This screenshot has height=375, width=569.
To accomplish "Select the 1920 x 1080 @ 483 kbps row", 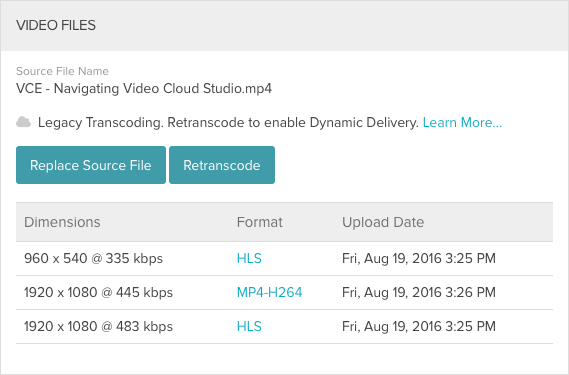I will [284, 326].
